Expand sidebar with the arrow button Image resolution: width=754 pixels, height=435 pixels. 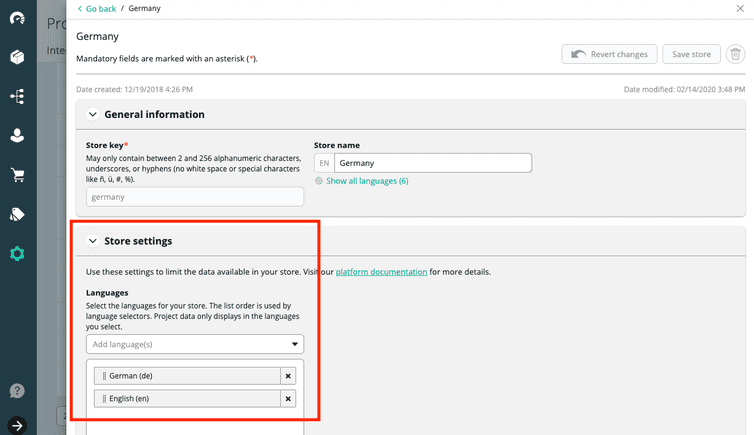tap(17, 424)
